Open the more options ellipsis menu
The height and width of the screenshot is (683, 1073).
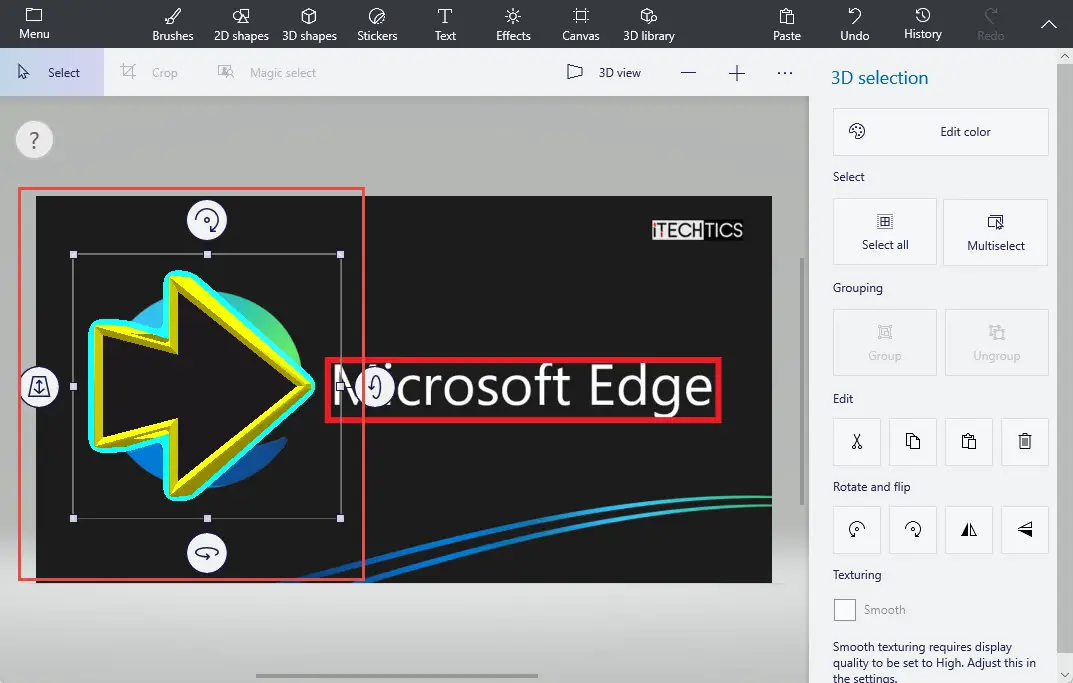point(785,73)
